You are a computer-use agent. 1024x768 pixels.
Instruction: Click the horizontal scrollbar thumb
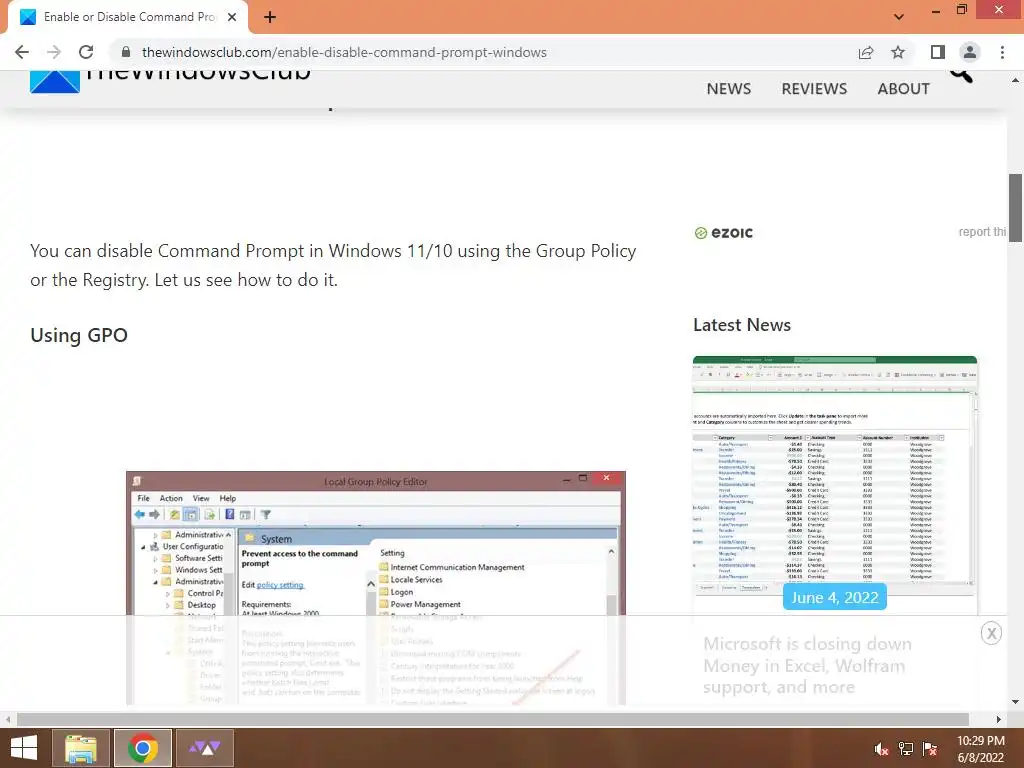click(492, 719)
